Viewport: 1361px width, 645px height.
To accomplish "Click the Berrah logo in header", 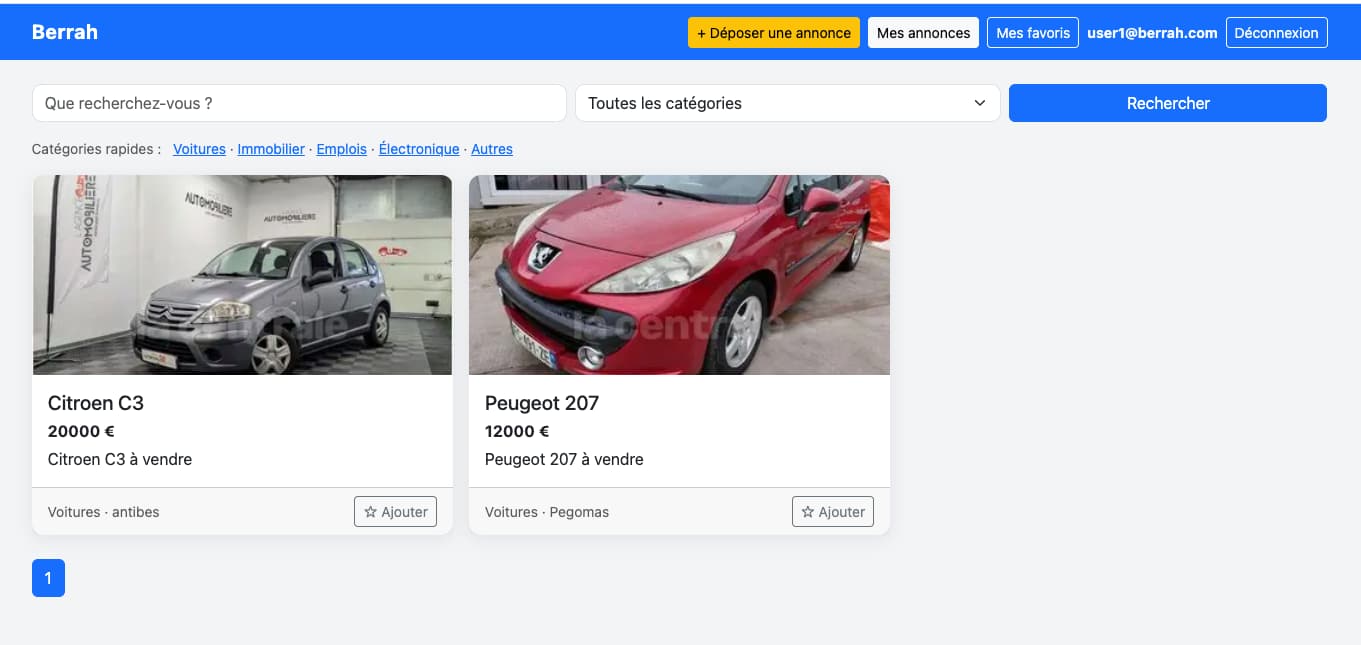I will (65, 32).
